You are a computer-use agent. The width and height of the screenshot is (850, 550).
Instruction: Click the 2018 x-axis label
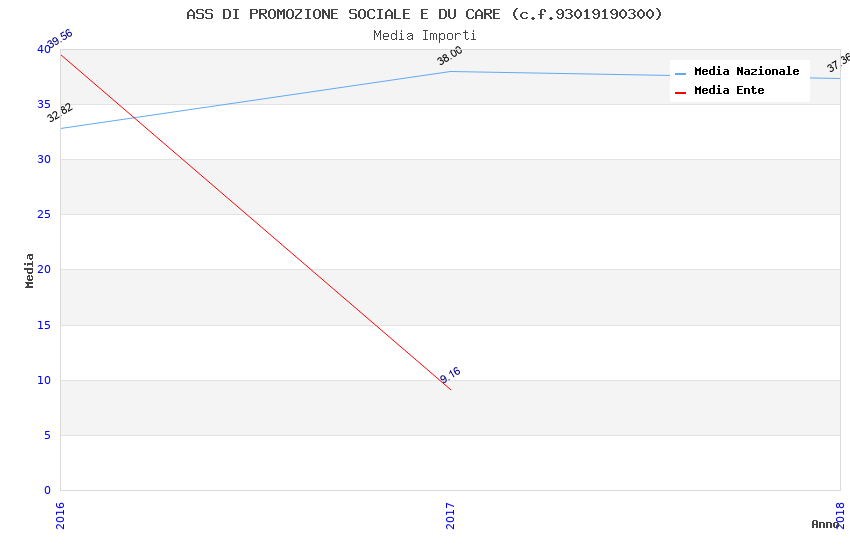(840, 515)
